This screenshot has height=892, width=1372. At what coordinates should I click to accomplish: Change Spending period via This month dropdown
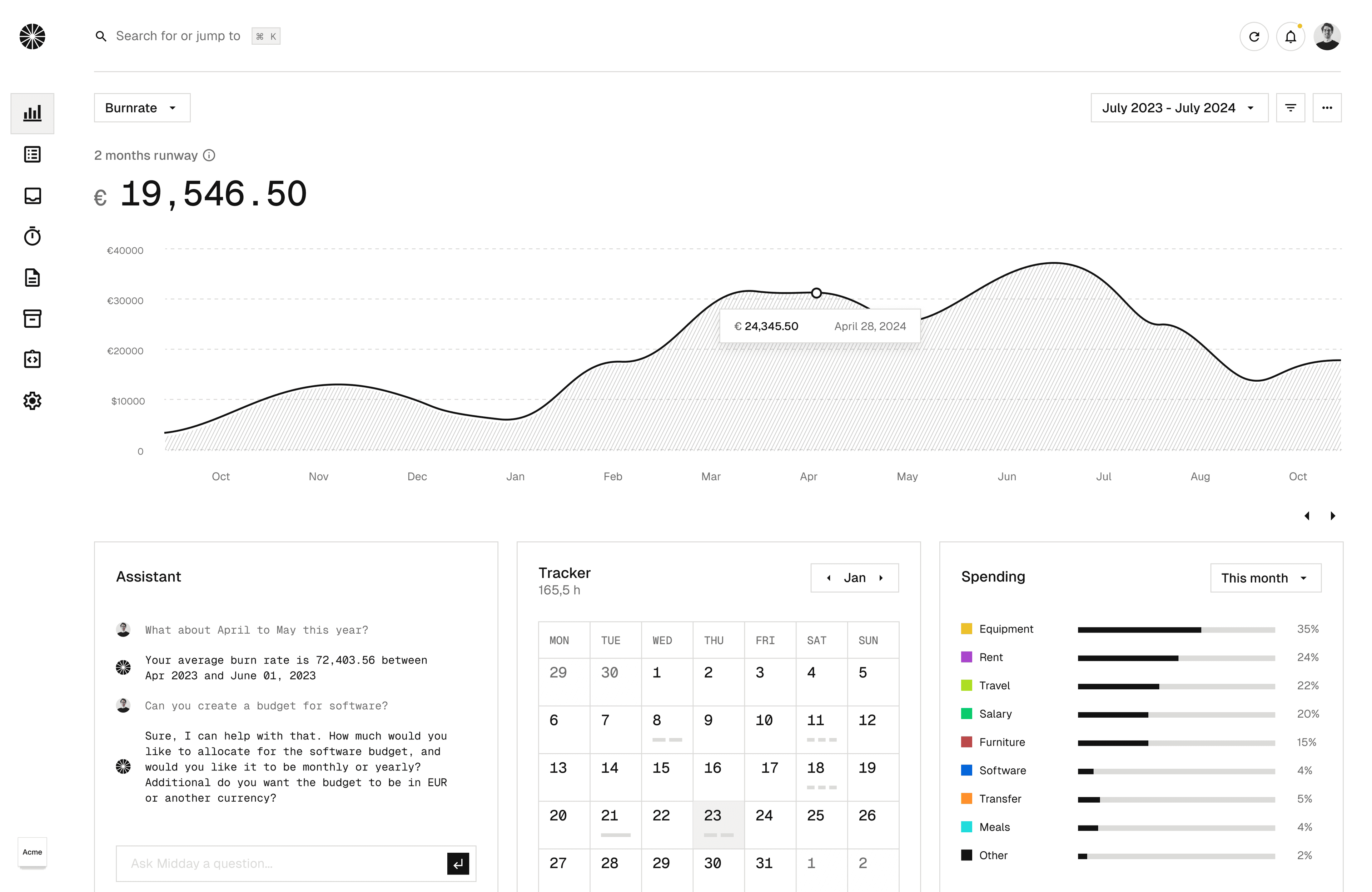pyautogui.click(x=1266, y=578)
